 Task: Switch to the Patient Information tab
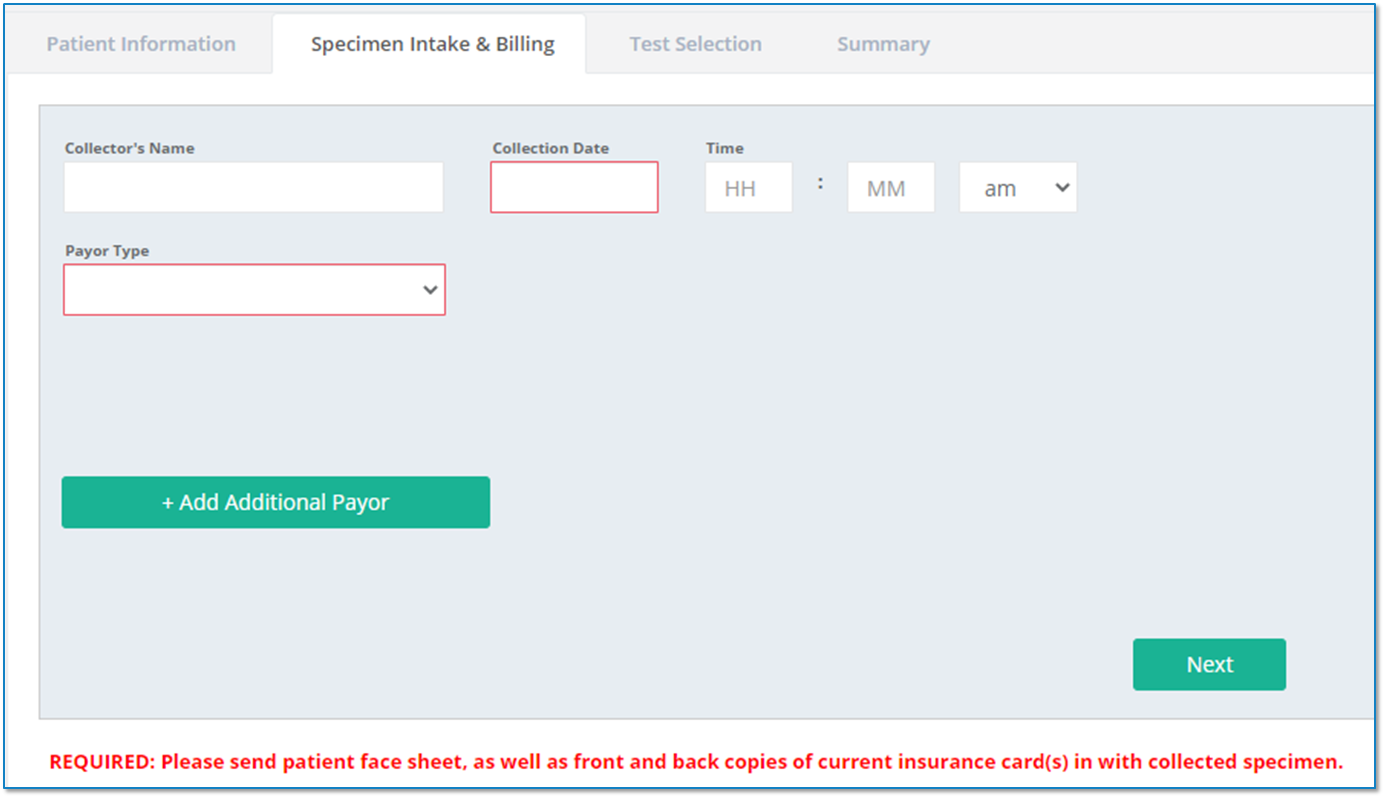(x=139, y=44)
